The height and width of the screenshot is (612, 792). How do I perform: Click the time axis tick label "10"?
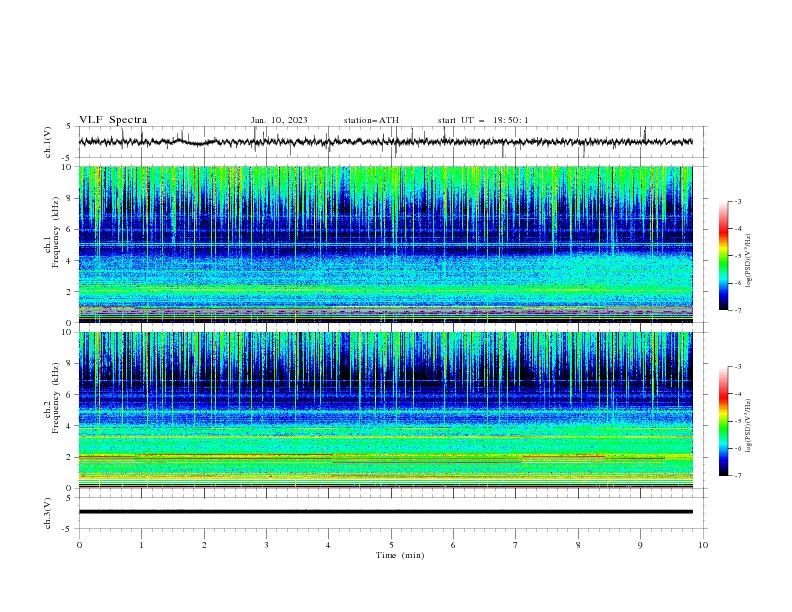click(703, 545)
